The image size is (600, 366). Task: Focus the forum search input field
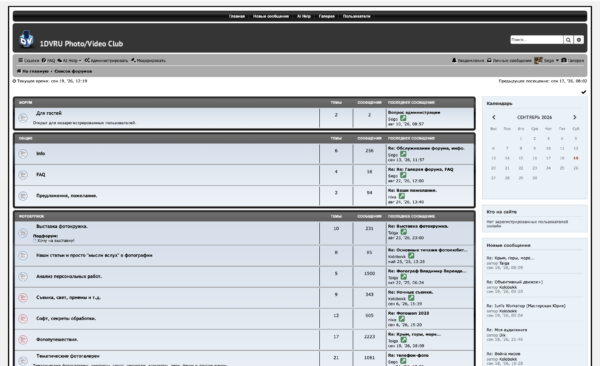click(x=536, y=40)
